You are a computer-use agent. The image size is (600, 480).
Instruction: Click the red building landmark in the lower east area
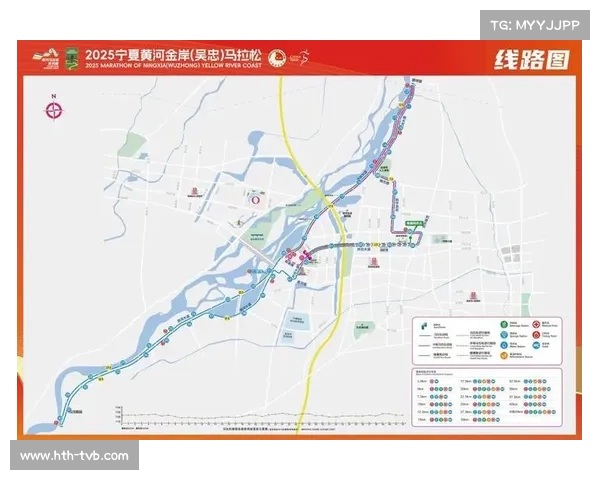473,296
